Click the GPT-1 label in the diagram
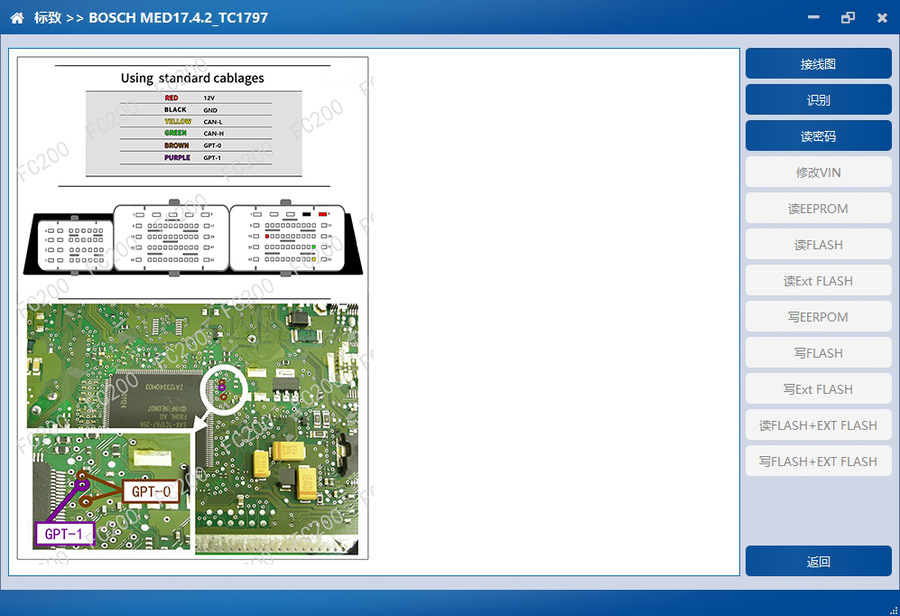Image resolution: width=900 pixels, height=616 pixels. coord(64,534)
